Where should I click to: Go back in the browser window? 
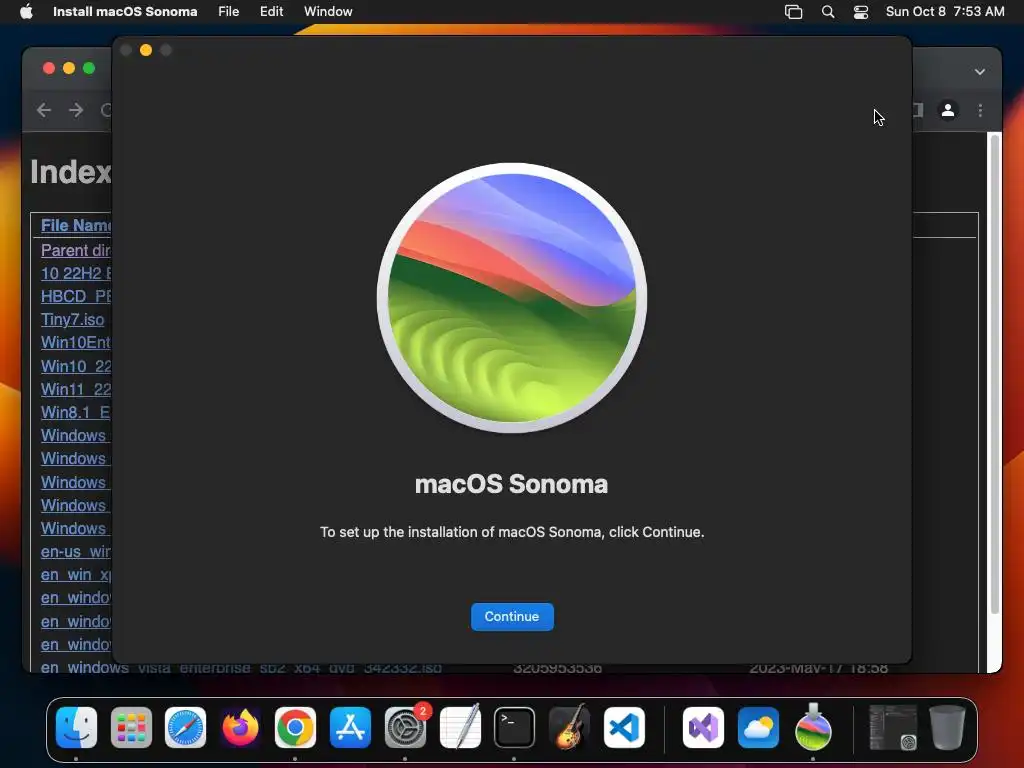[x=44, y=110]
